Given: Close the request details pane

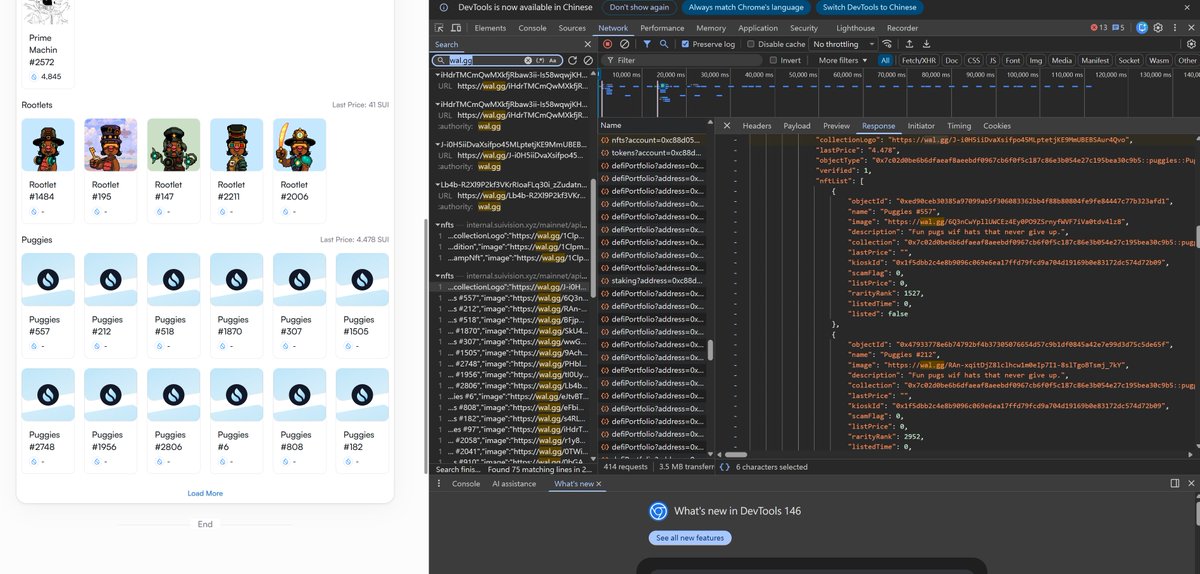Looking at the screenshot, I should click(x=725, y=126).
